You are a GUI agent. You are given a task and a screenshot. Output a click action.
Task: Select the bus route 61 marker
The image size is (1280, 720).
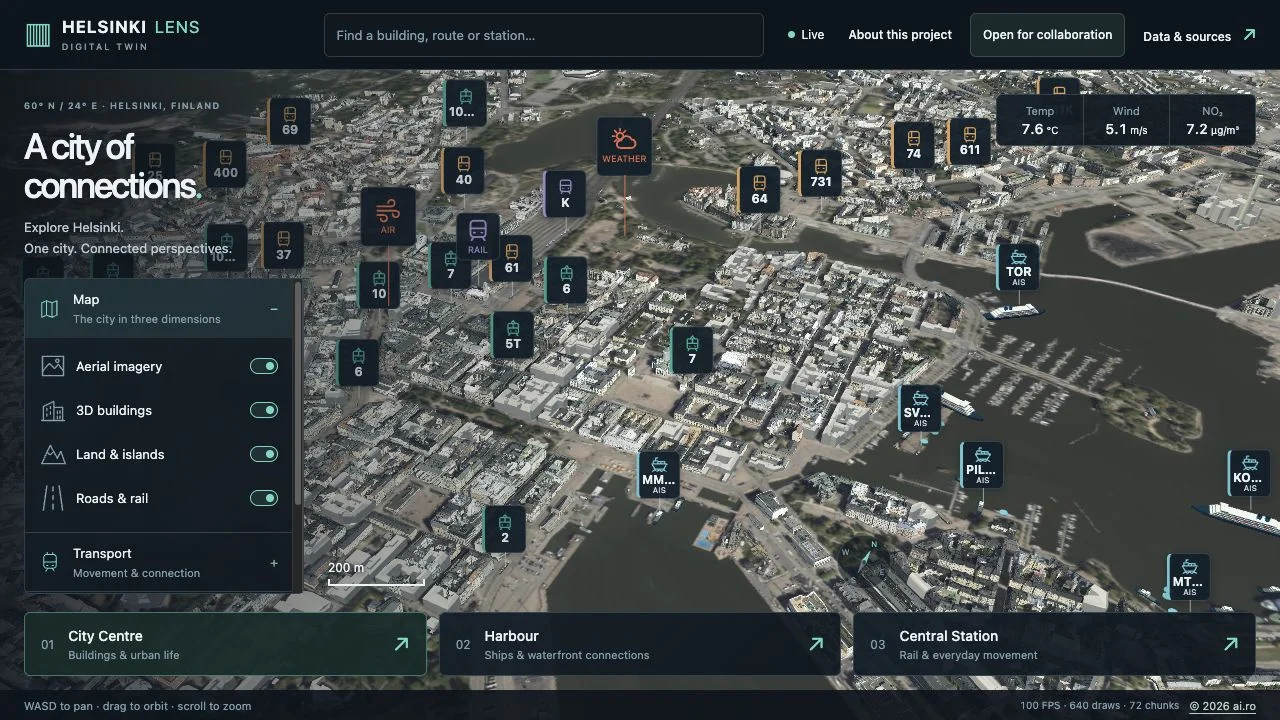click(x=512, y=260)
